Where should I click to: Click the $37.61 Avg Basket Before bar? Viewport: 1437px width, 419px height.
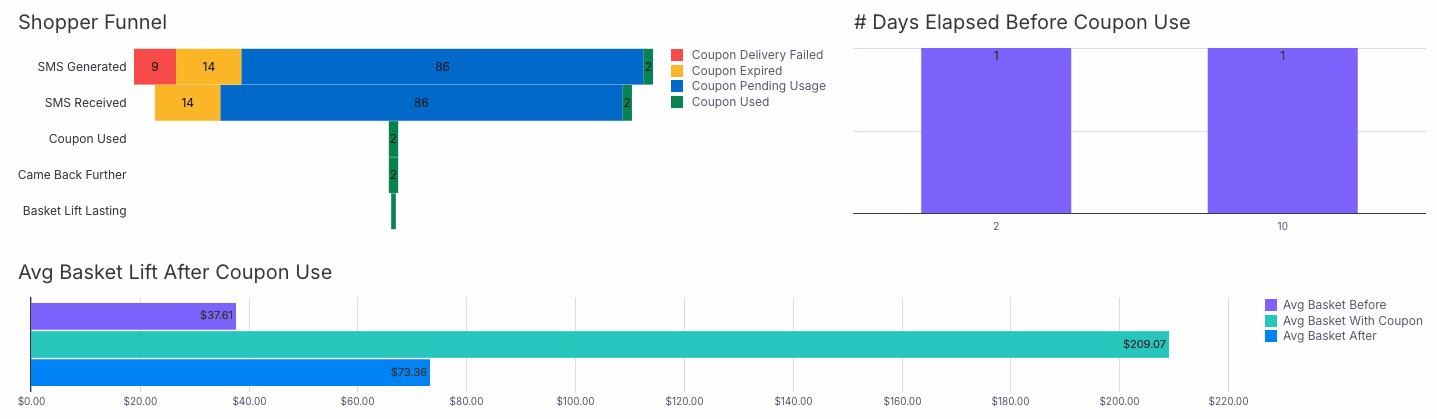pos(134,316)
